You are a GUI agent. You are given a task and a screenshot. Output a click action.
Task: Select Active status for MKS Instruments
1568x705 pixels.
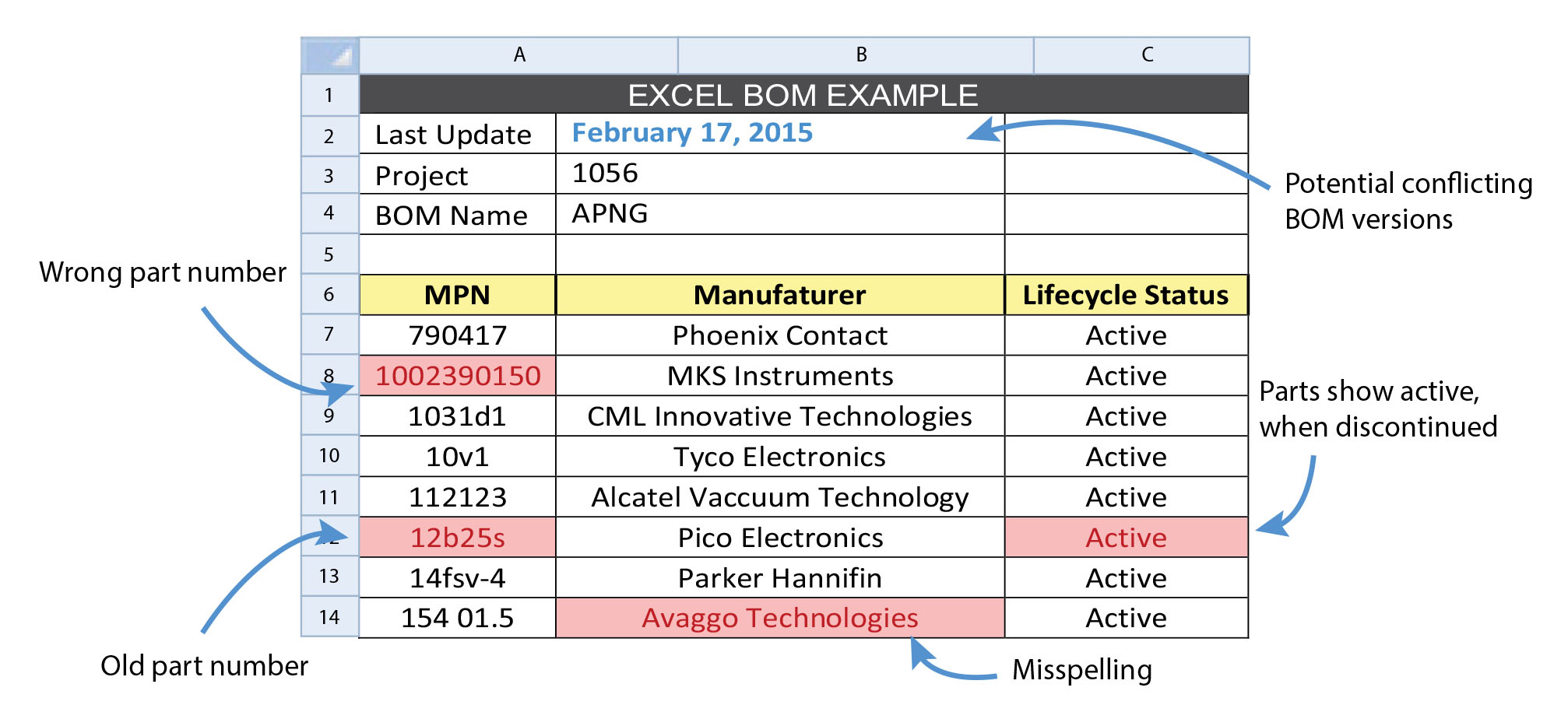pyautogui.click(x=1127, y=376)
